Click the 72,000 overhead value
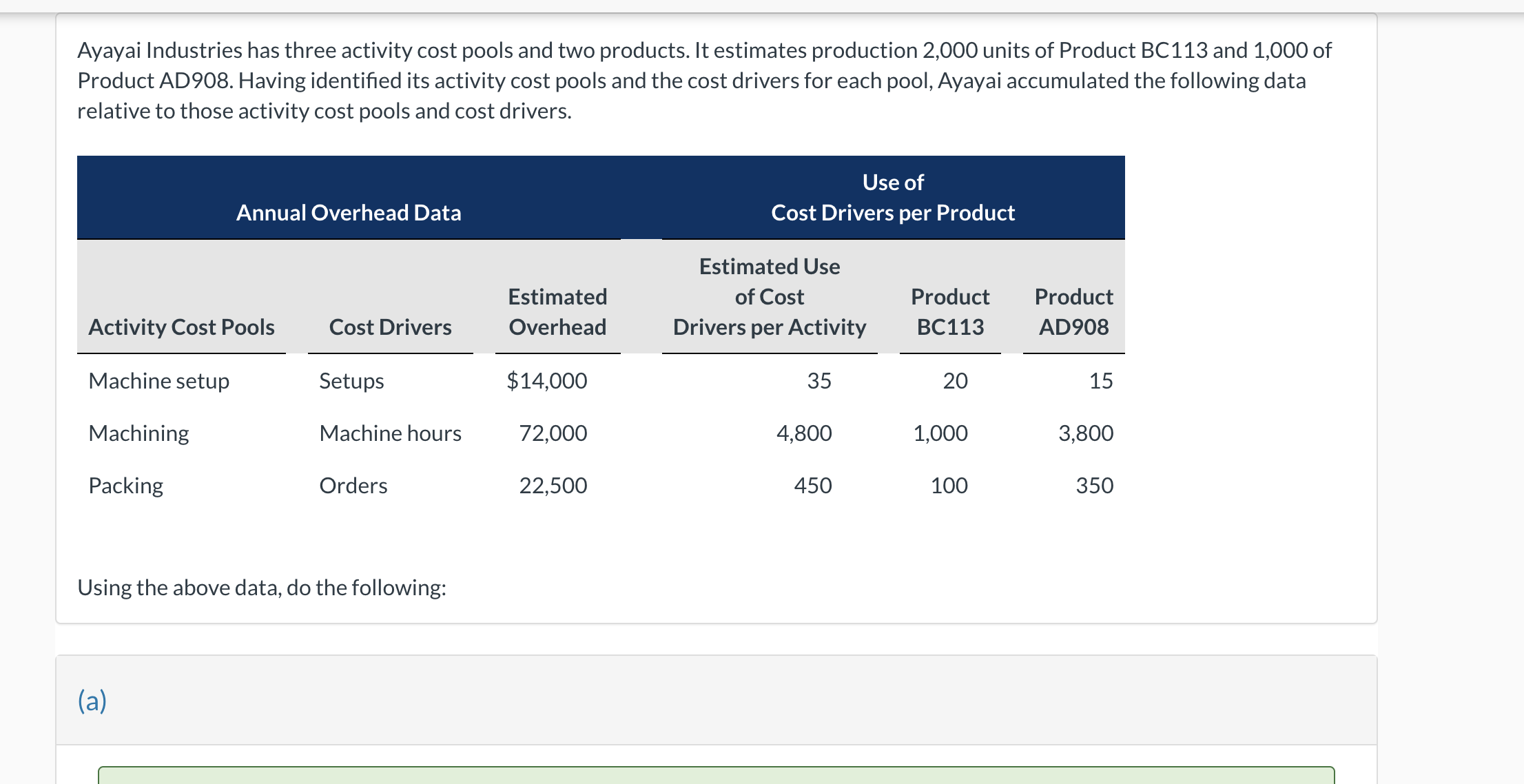This screenshot has height=784, width=1524. tap(553, 433)
